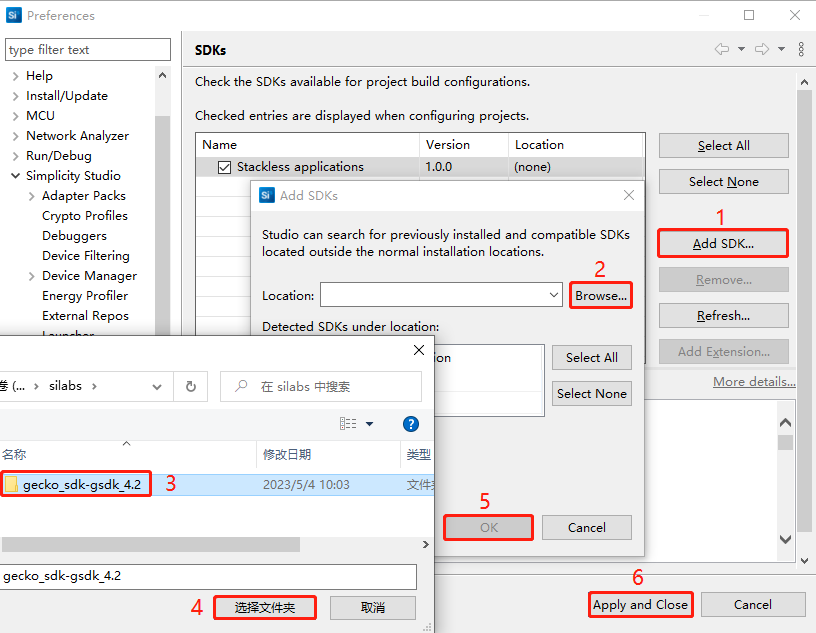Select the gecko_sdk-gsdk_4.2 folder icon

click(x=12, y=485)
